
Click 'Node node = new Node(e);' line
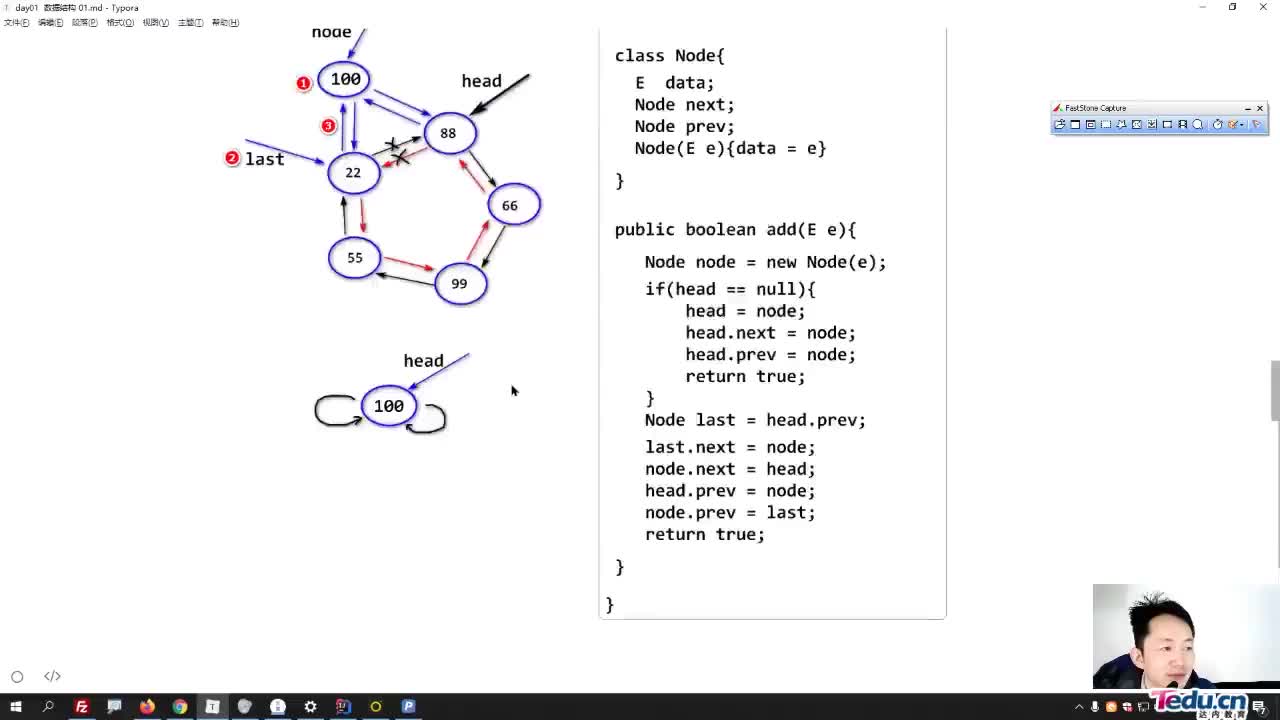pyautogui.click(x=765, y=262)
